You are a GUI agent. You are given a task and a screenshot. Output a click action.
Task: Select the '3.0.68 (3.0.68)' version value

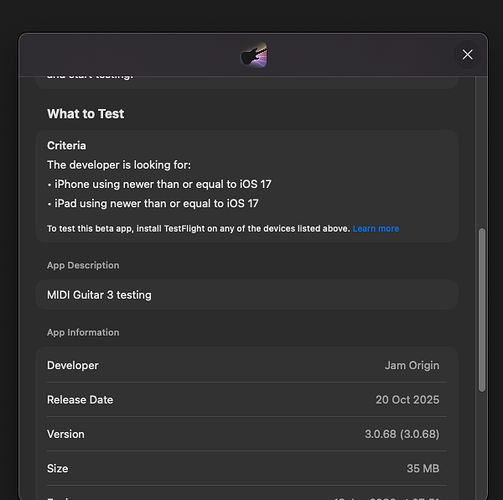402,434
